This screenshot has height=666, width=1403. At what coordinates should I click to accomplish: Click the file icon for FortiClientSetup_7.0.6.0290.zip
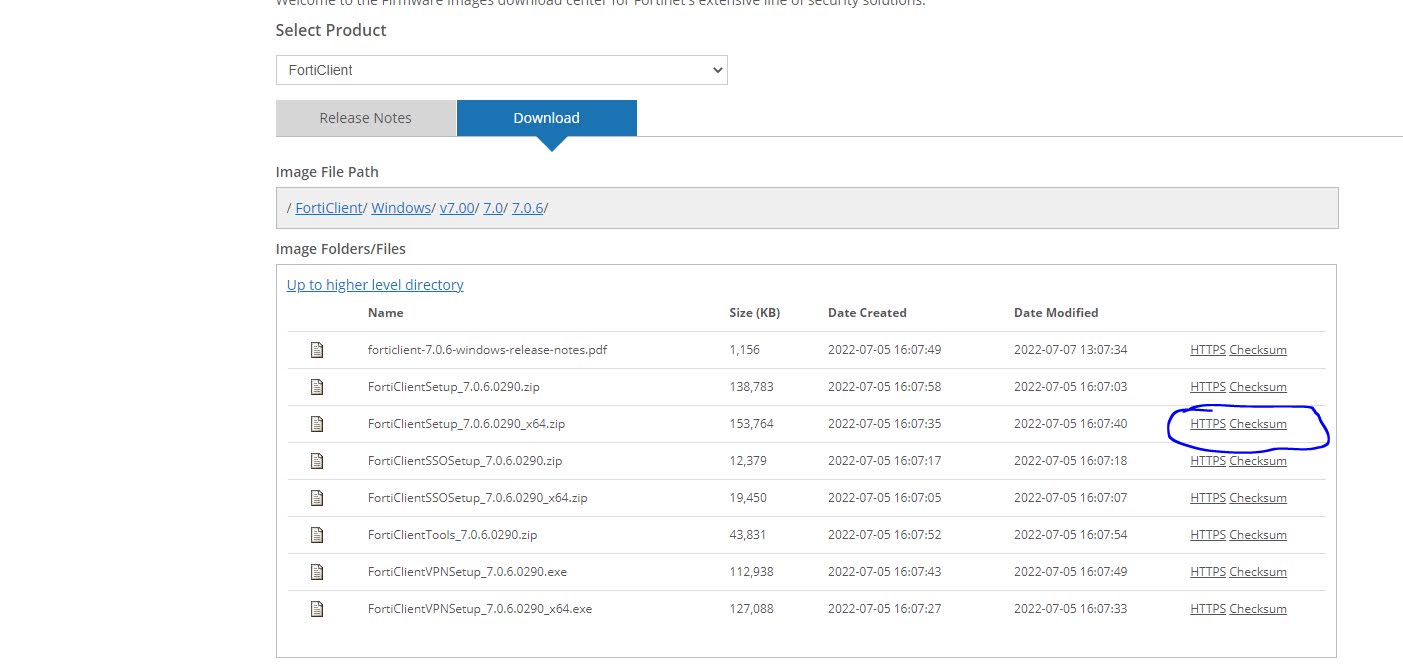(x=317, y=387)
